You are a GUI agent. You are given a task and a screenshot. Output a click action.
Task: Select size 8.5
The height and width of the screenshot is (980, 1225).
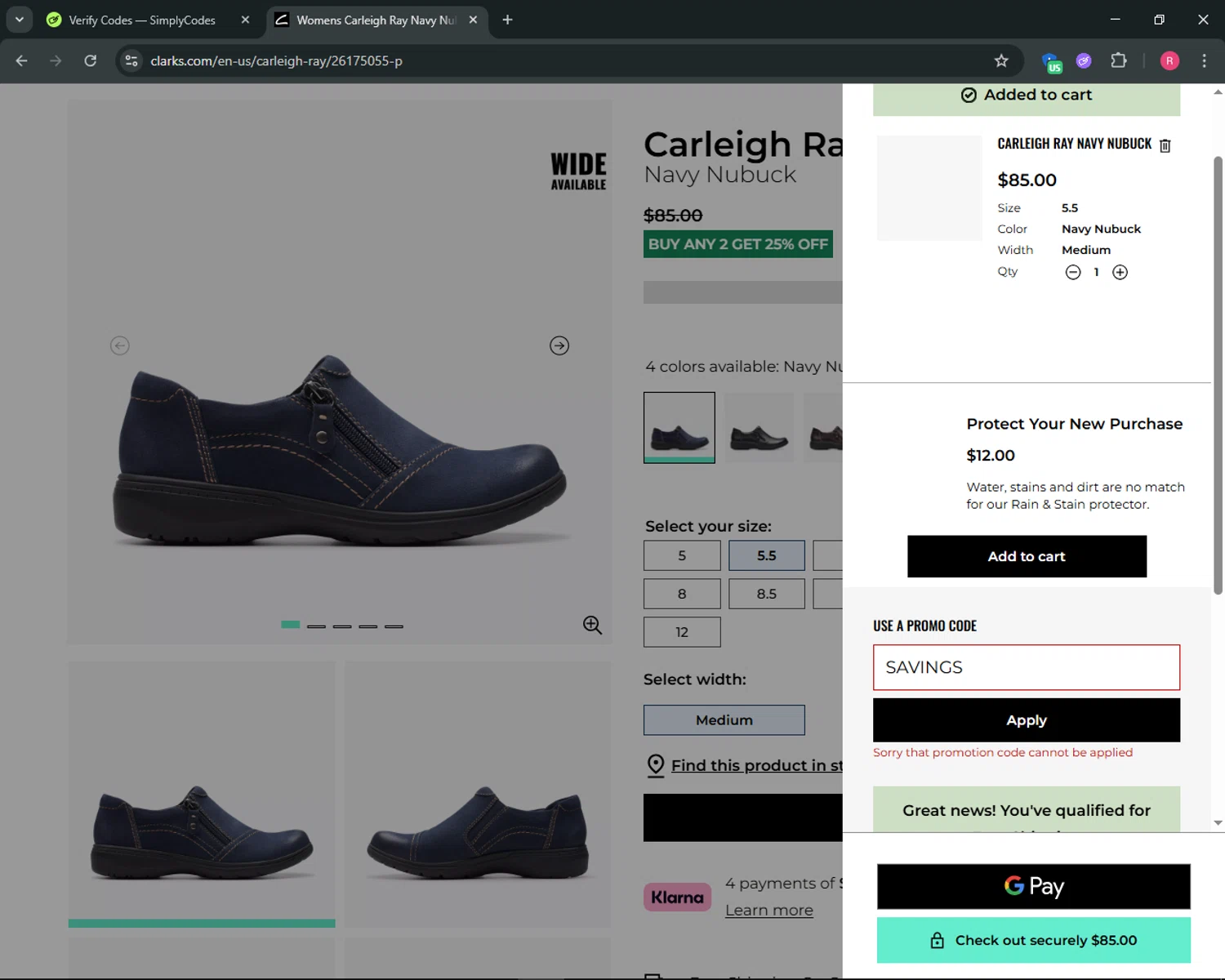pos(767,594)
